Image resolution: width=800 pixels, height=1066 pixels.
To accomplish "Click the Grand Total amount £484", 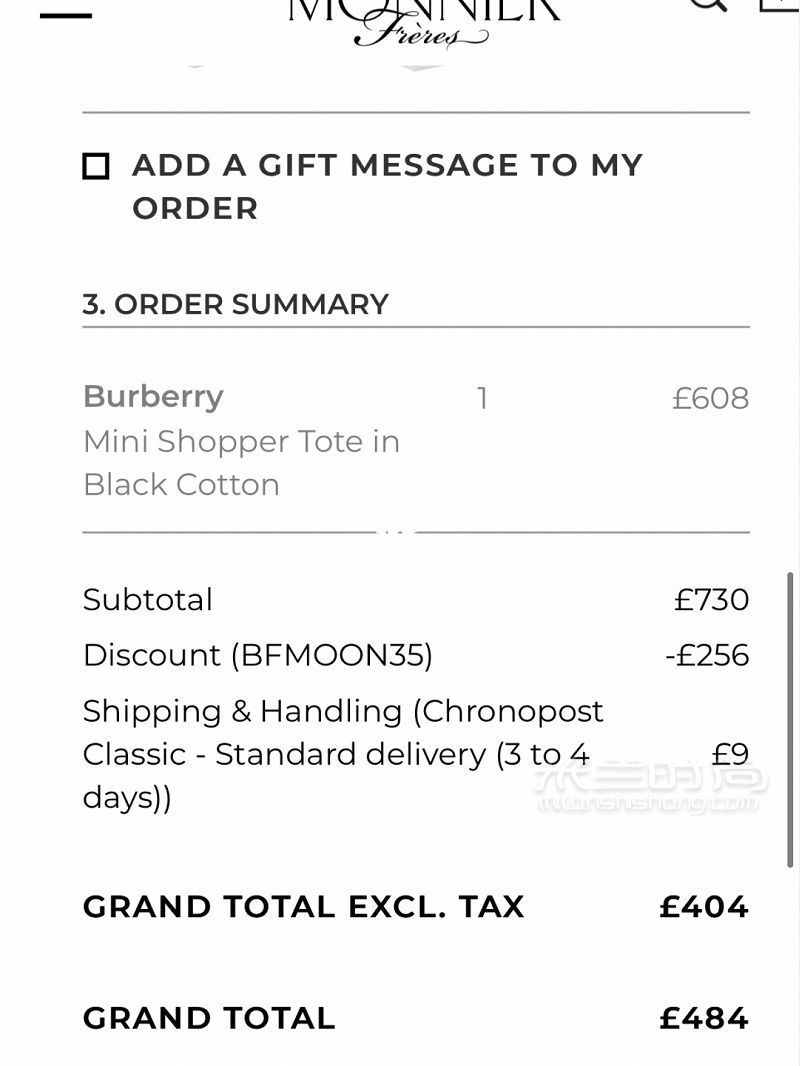I will click(x=704, y=1018).
